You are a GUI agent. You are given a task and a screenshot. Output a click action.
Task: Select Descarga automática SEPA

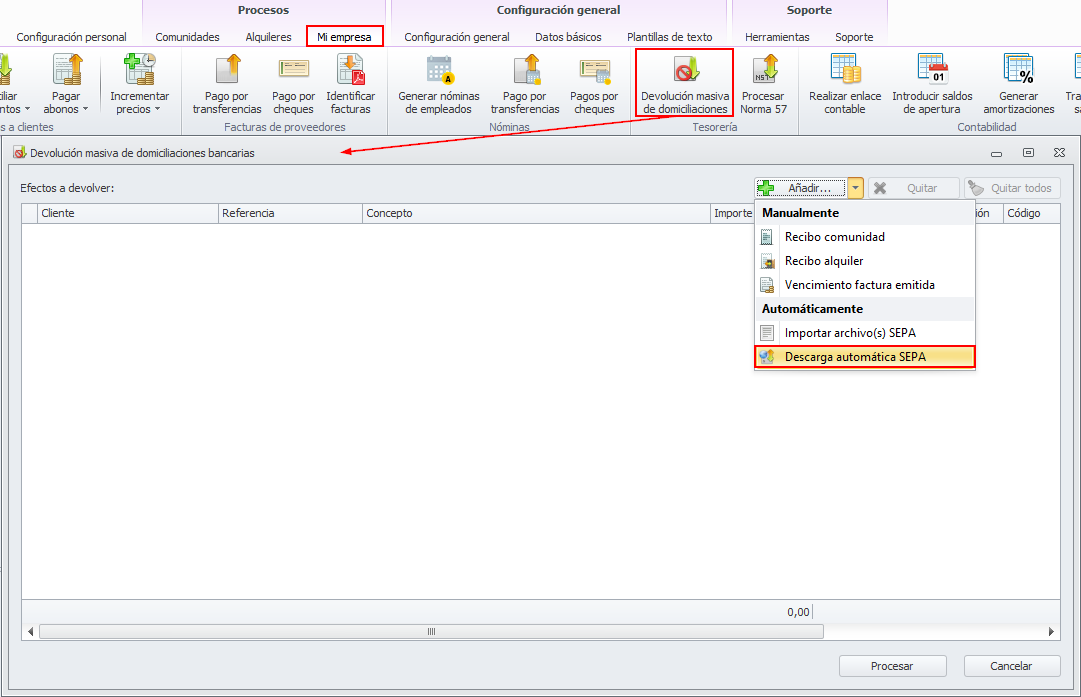point(865,357)
